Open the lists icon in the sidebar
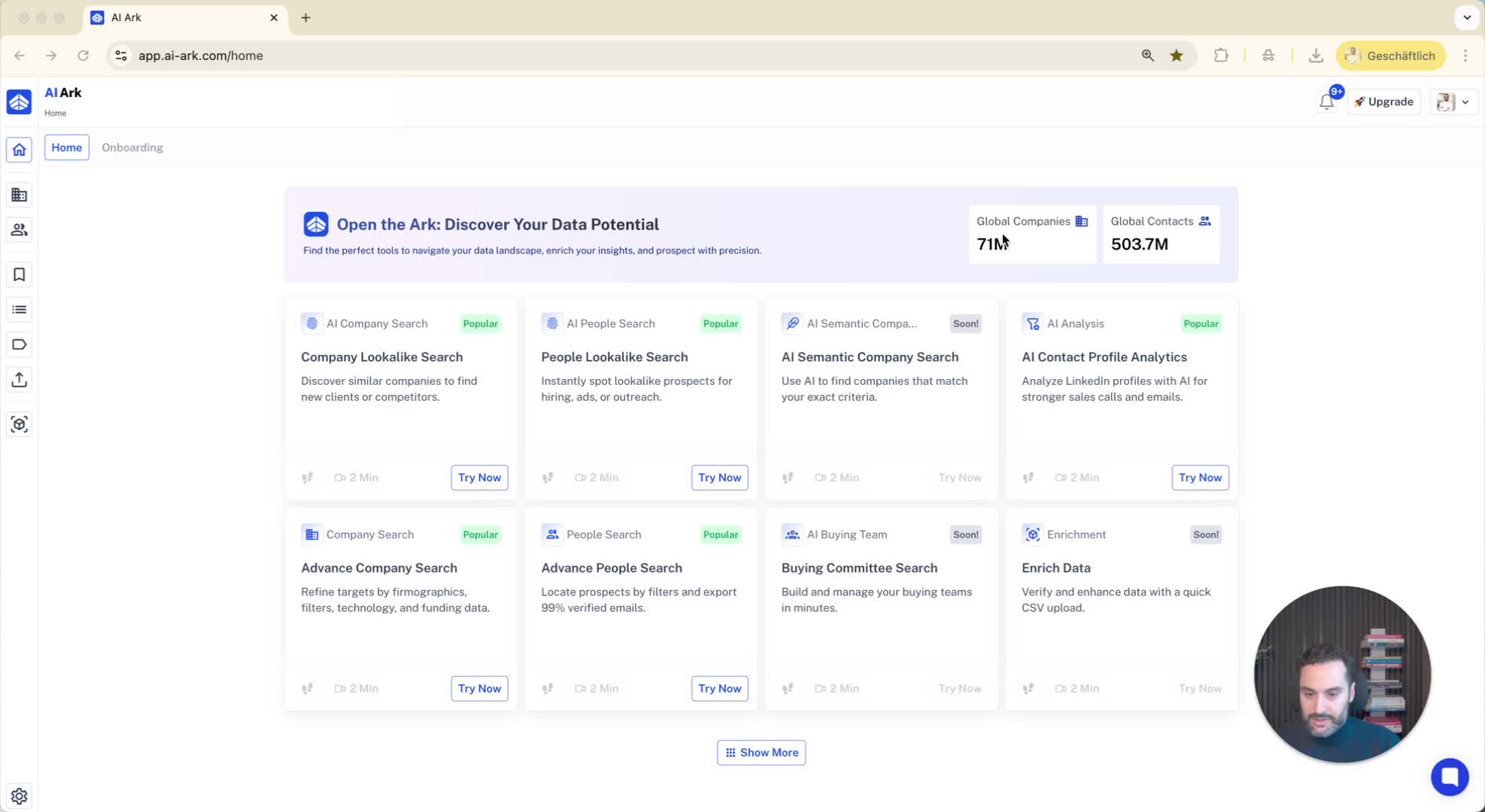 point(20,310)
